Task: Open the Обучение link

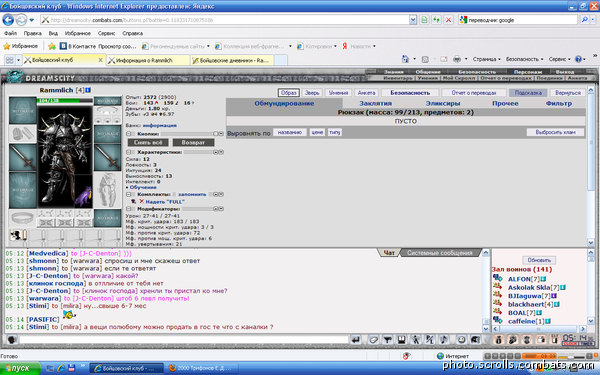Action: pyautogui.click(x=143, y=188)
